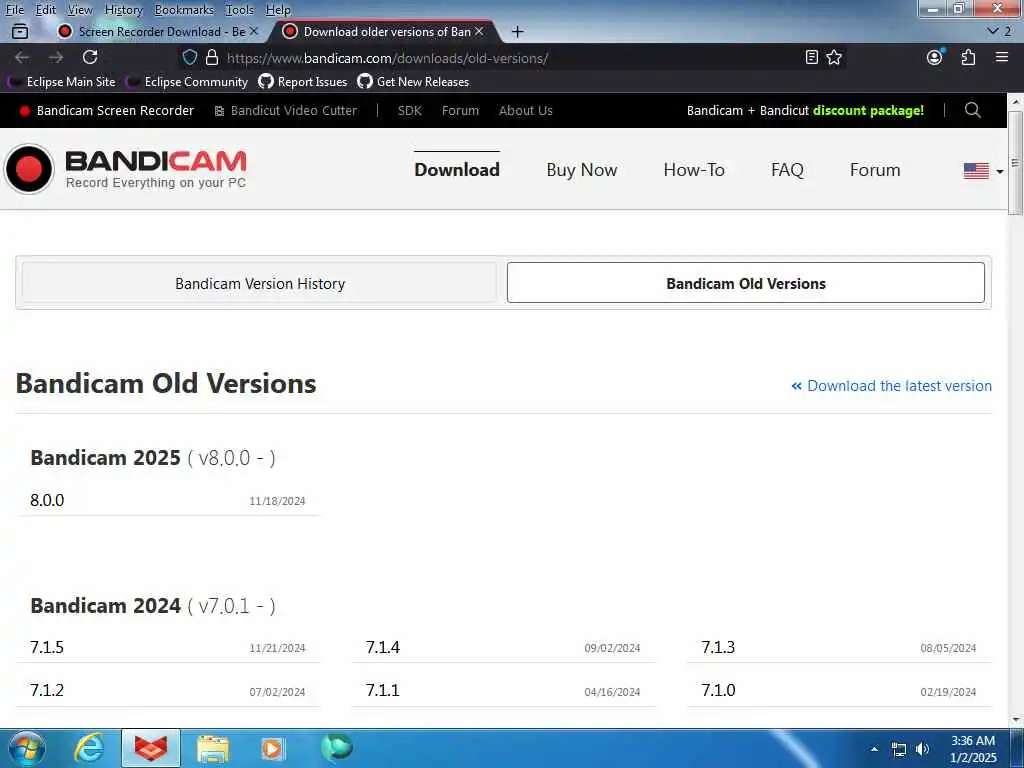
Task: Open the list all tabs chevron
Action: click(x=993, y=31)
